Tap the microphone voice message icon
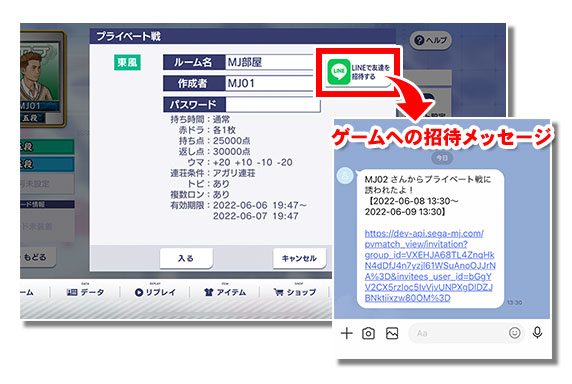 coord(537,333)
